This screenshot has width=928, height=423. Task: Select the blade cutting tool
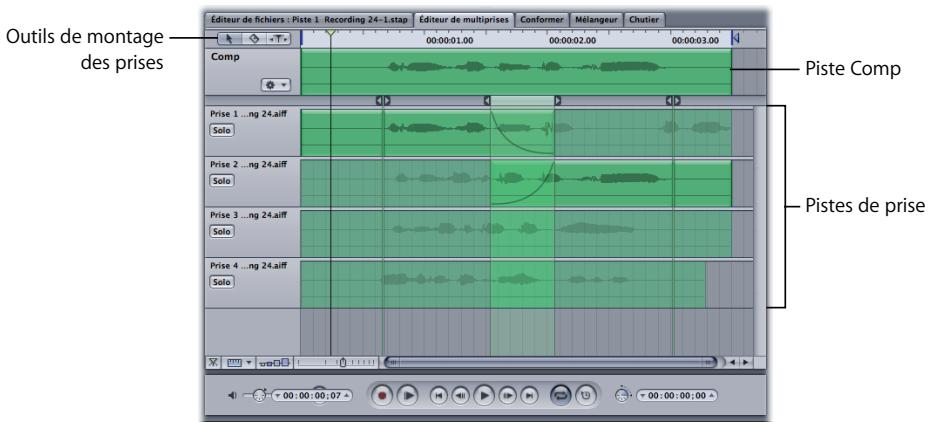pos(254,39)
